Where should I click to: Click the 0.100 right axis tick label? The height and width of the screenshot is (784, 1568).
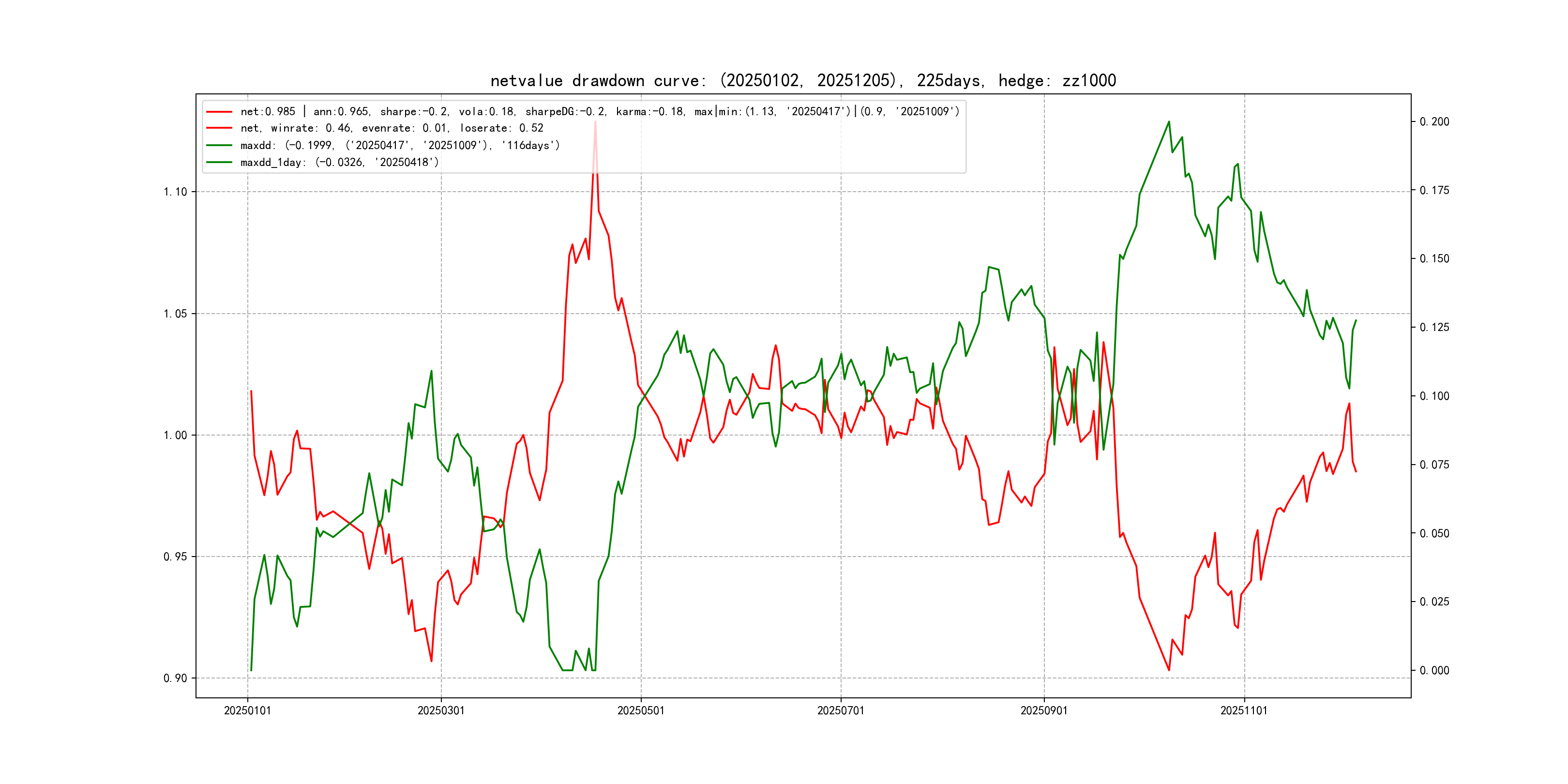1434,396
